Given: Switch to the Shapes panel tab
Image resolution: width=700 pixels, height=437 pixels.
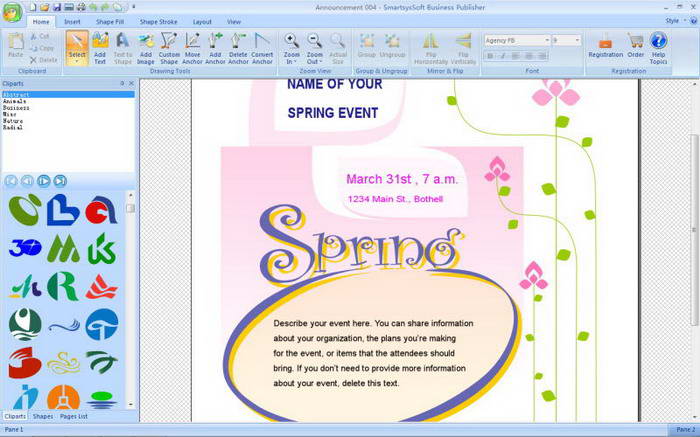Looking at the screenshot, I should tap(43, 416).
